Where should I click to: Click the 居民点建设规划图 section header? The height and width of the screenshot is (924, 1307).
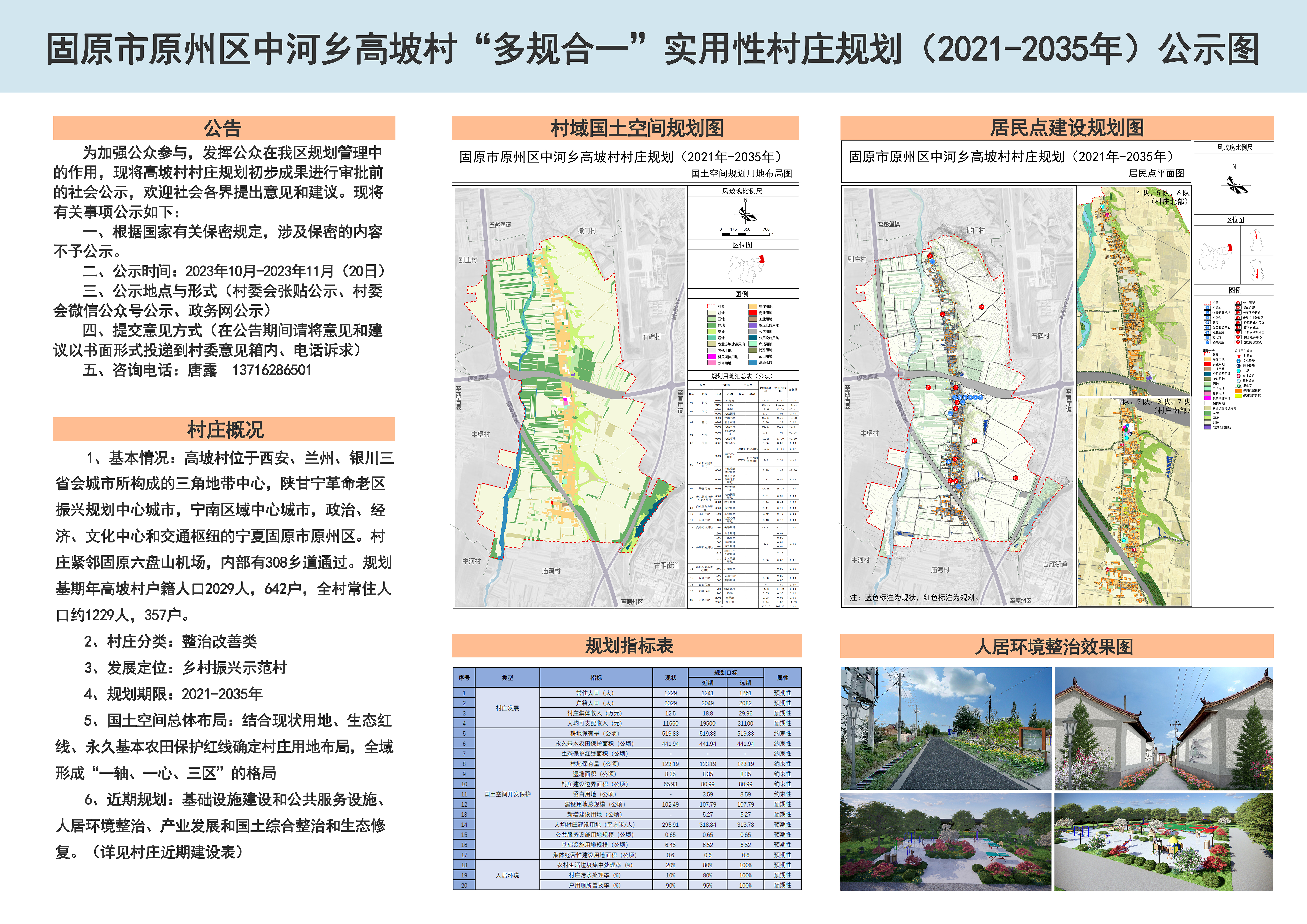pyautogui.click(x=1057, y=127)
